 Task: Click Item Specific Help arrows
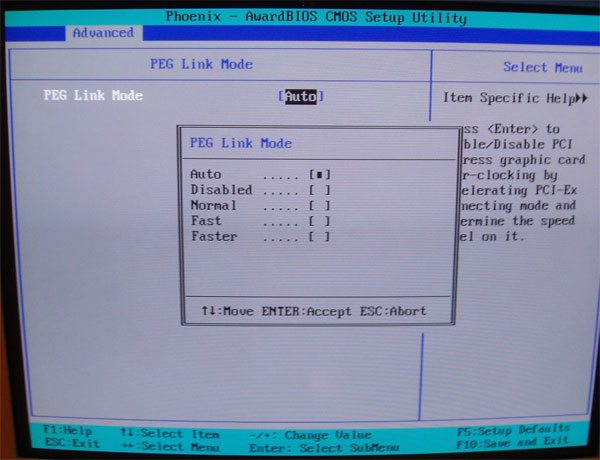click(x=582, y=98)
